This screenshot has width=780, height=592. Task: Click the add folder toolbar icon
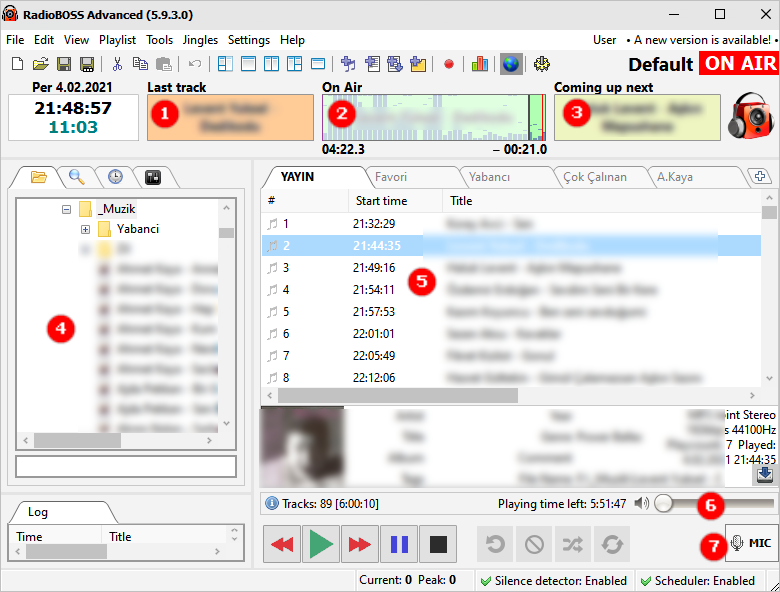418,64
